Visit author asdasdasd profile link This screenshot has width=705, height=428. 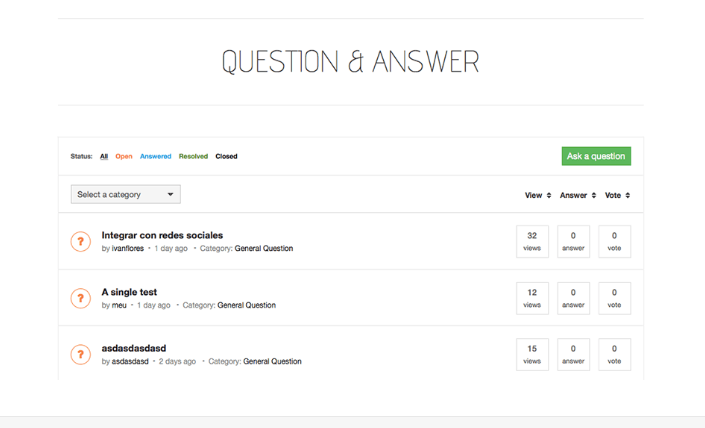(130, 361)
